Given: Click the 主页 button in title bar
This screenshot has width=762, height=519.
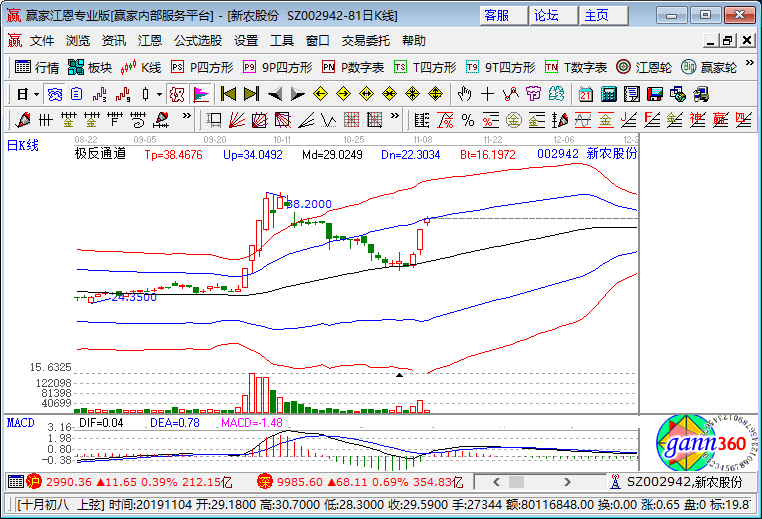Looking at the screenshot, I should pyautogui.click(x=604, y=16).
